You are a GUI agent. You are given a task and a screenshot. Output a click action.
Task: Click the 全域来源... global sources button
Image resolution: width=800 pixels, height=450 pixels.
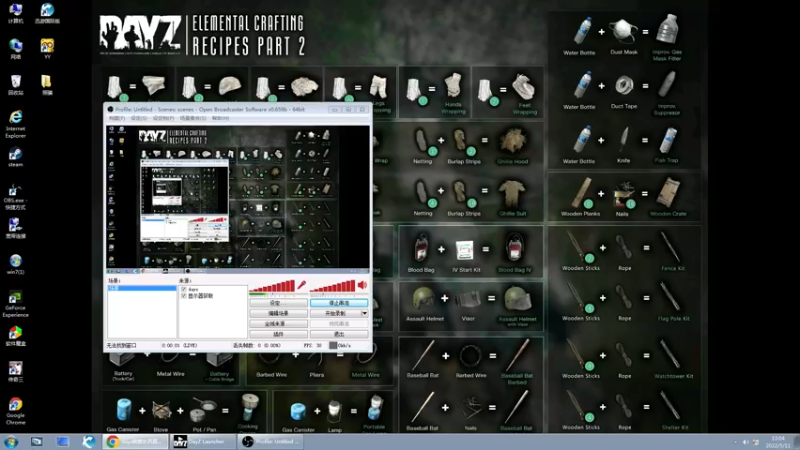pos(278,323)
